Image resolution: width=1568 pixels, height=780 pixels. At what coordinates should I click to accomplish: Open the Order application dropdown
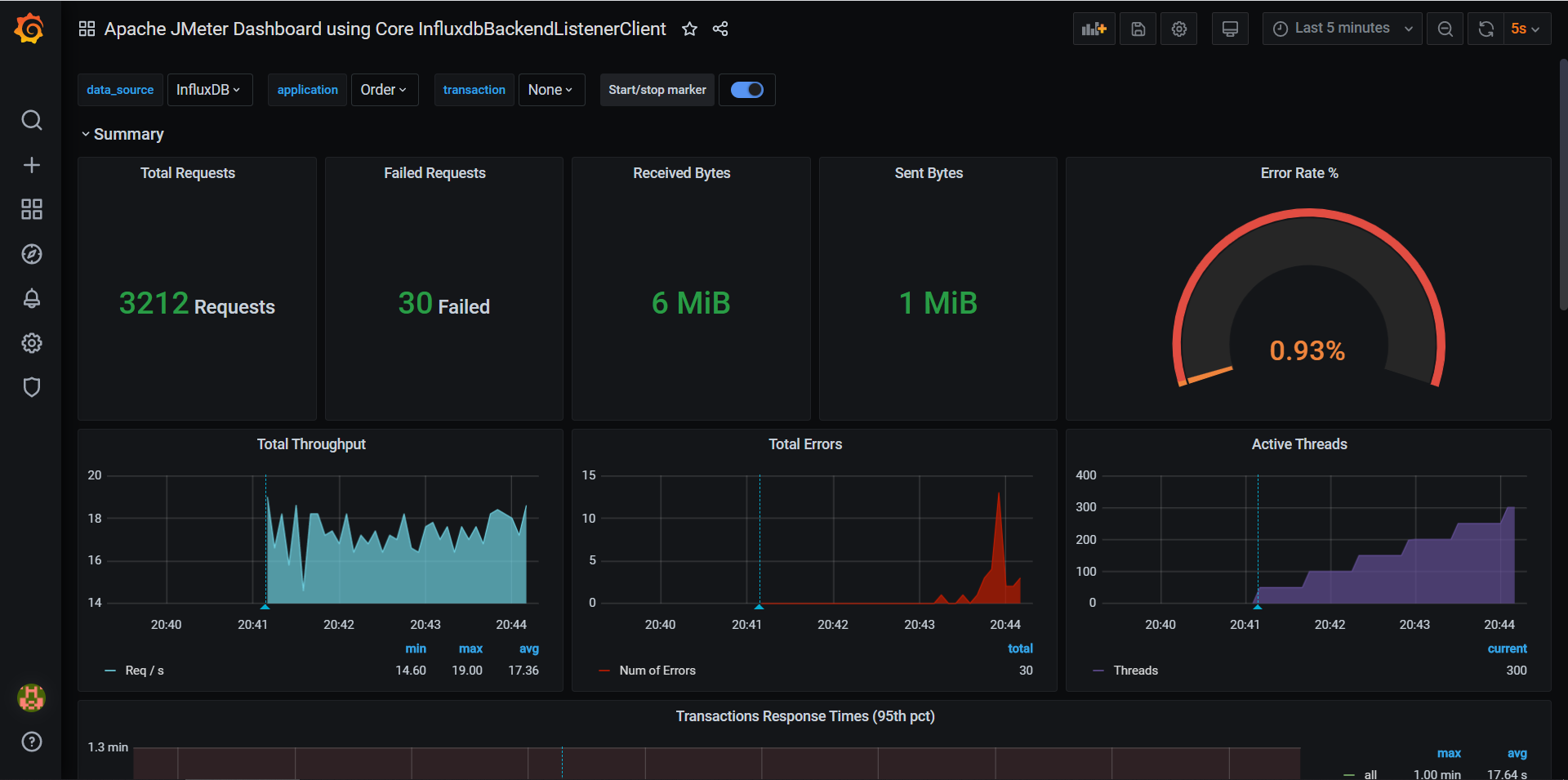click(384, 90)
